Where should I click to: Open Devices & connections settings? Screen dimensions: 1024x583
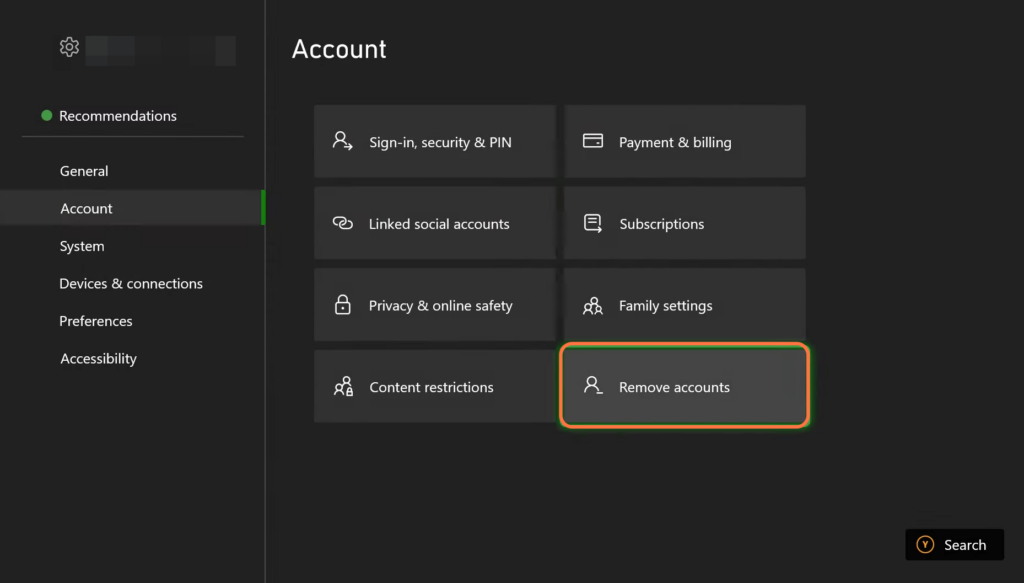tap(133, 283)
